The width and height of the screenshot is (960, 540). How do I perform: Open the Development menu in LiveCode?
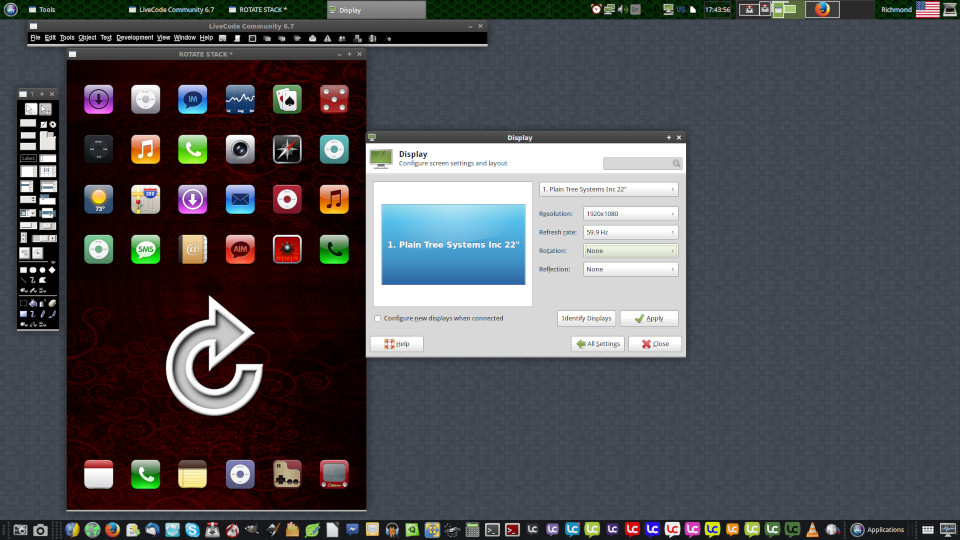coord(135,37)
